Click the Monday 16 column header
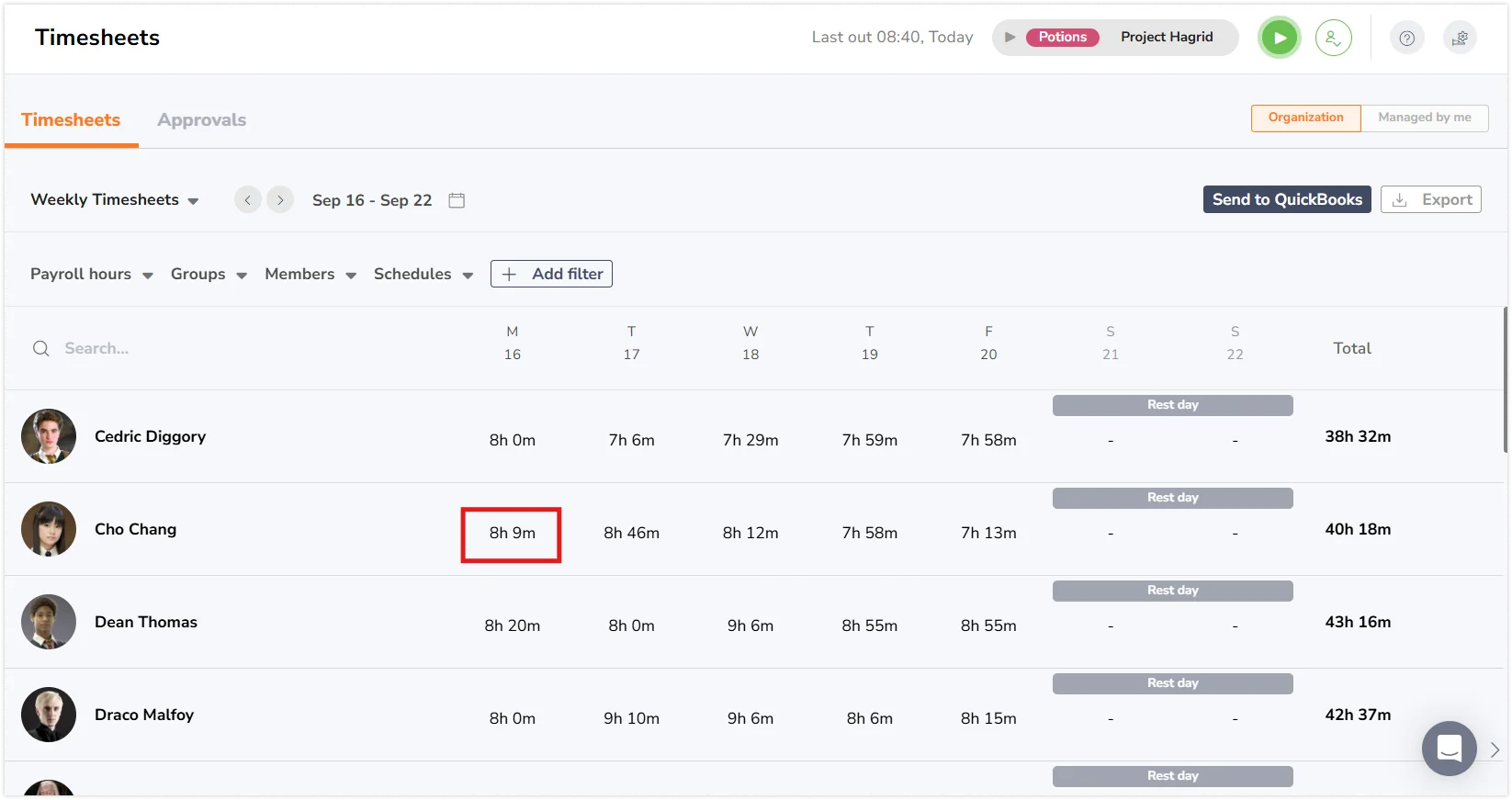1512x800 pixels. (x=512, y=343)
